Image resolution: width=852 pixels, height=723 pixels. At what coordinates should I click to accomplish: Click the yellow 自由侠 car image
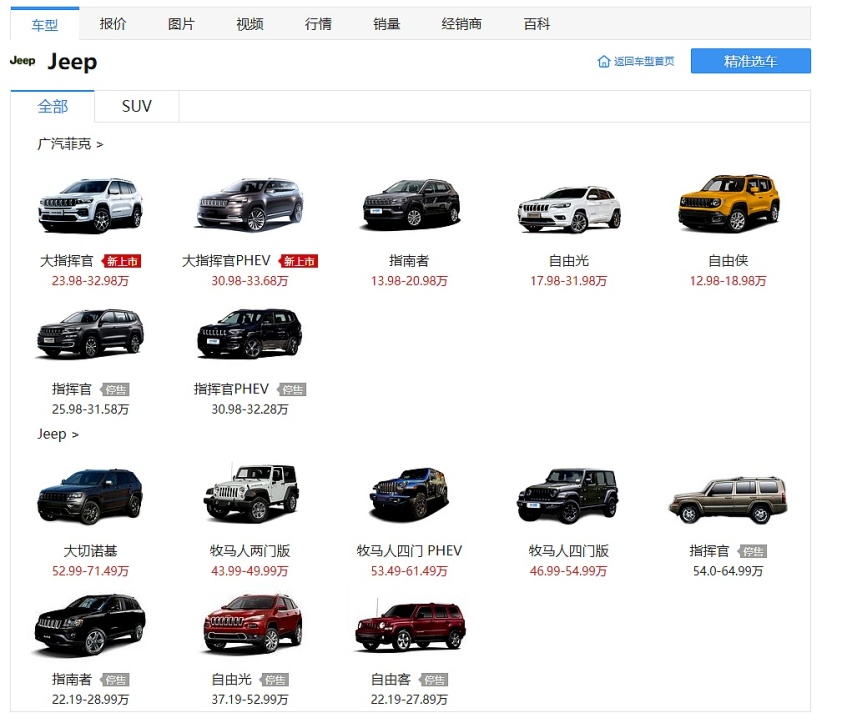pos(728,203)
